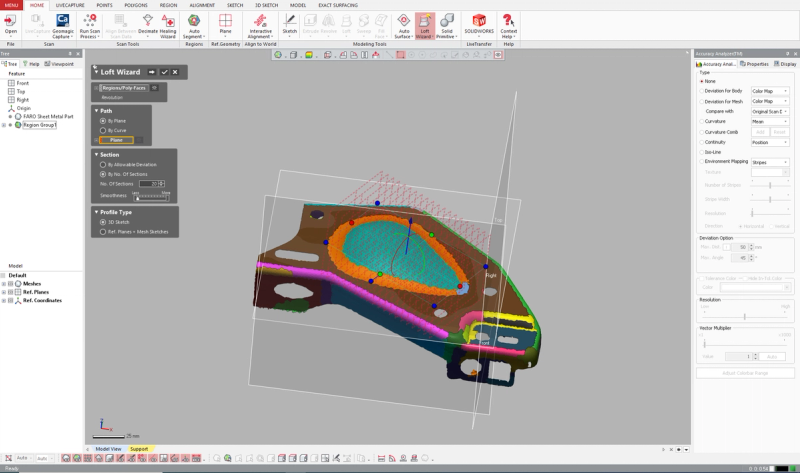The image size is (800, 473).
Task: Select 3D Sketch profile type
Action: [x=103, y=222]
